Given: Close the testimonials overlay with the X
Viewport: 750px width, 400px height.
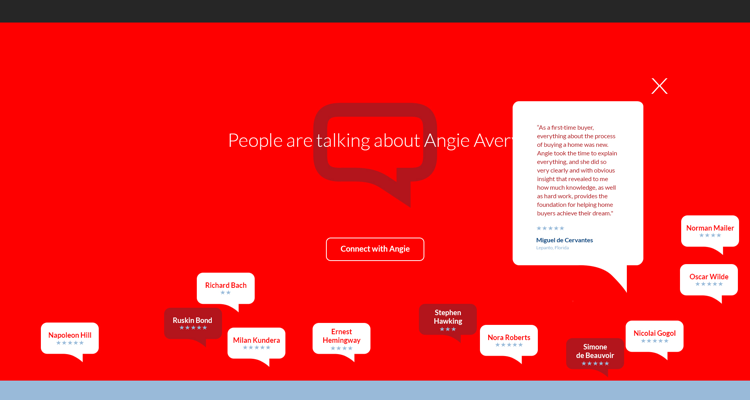Looking at the screenshot, I should (x=659, y=86).
